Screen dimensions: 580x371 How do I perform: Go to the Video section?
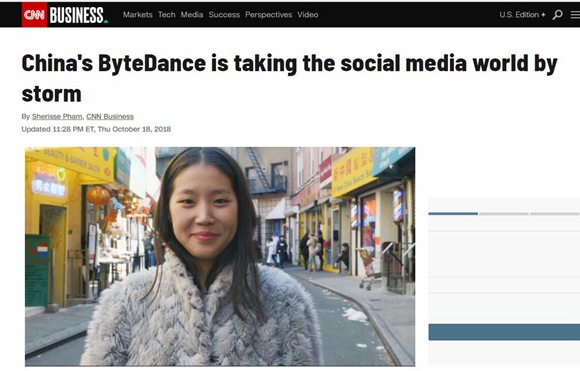click(x=308, y=15)
